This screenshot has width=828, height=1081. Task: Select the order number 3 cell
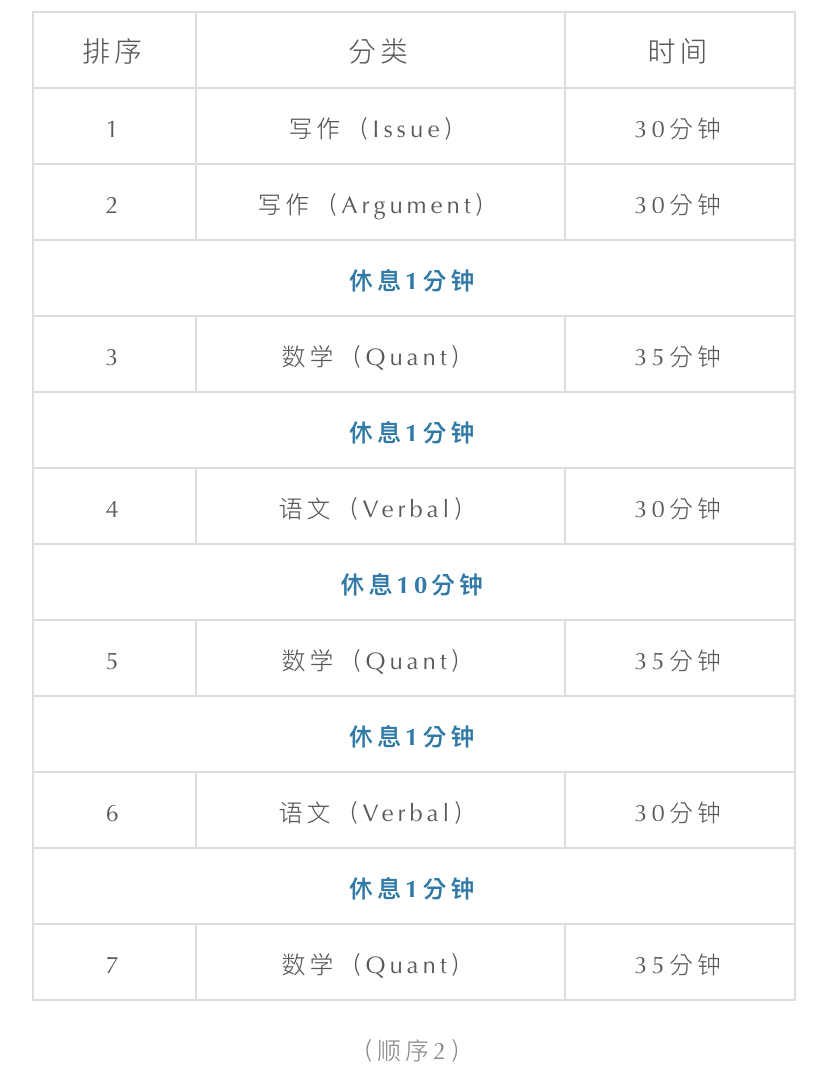[x=112, y=357]
